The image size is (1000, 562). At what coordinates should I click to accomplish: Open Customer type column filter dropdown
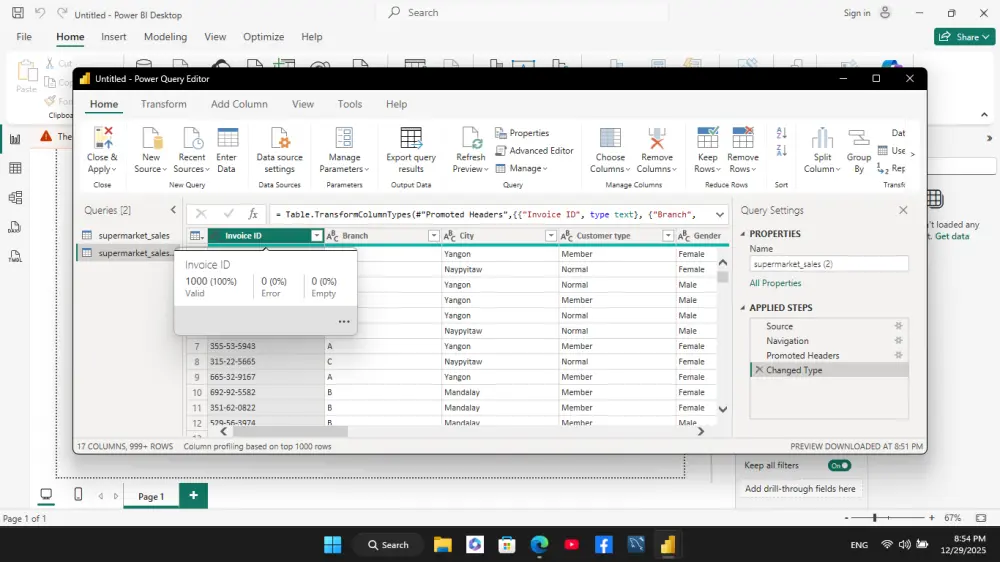(668, 236)
